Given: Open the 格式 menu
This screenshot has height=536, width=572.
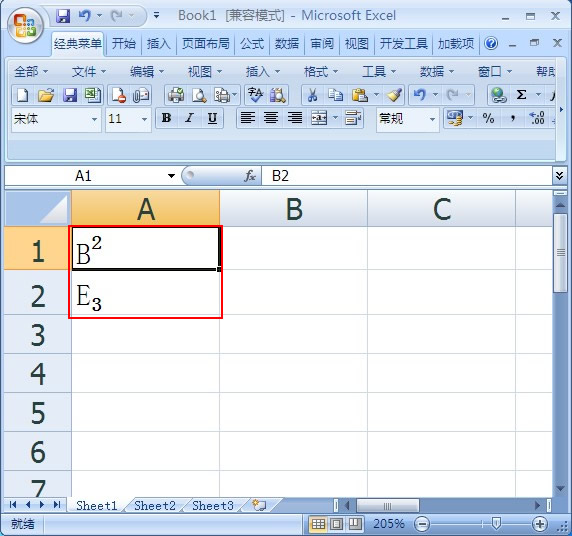Looking at the screenshot, I should click(x=321, y=72).
